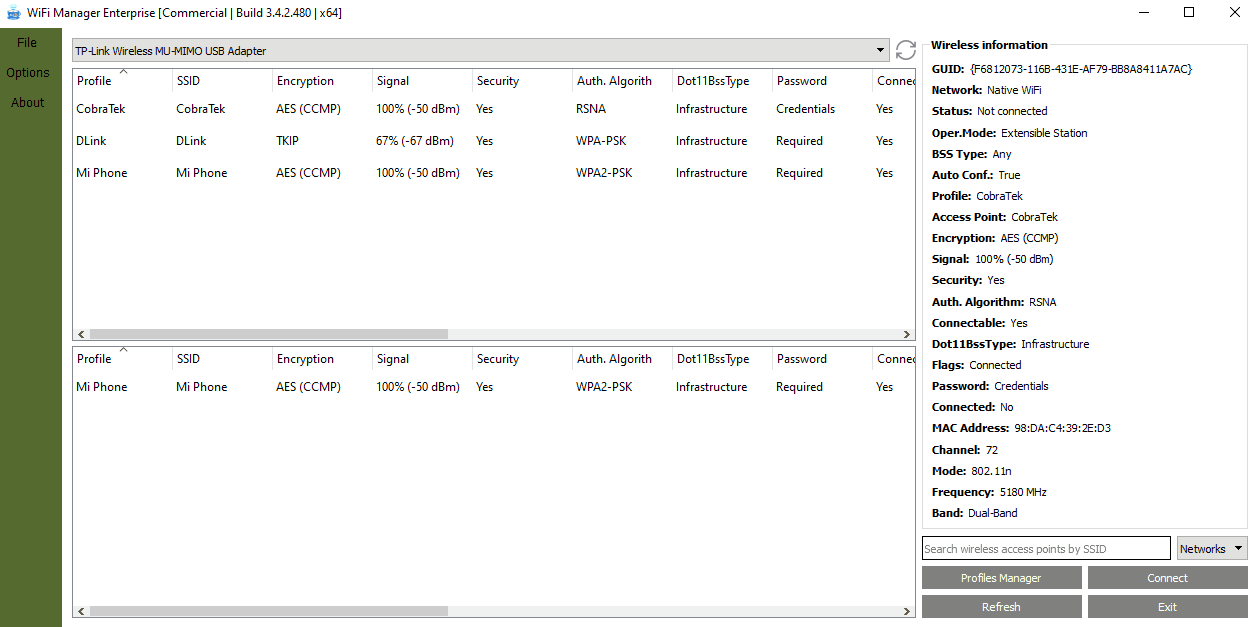Click the refresh adapters icon
This screenshot has width=1255, height=627.
click(x=906, y=50)
